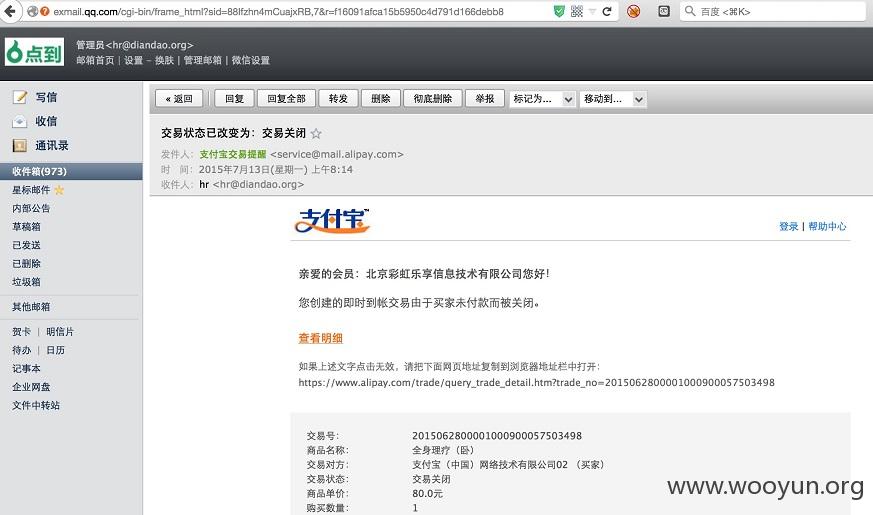
Task: Open 垃圾箱 spam folder
Action: click(x=26, y=282)
